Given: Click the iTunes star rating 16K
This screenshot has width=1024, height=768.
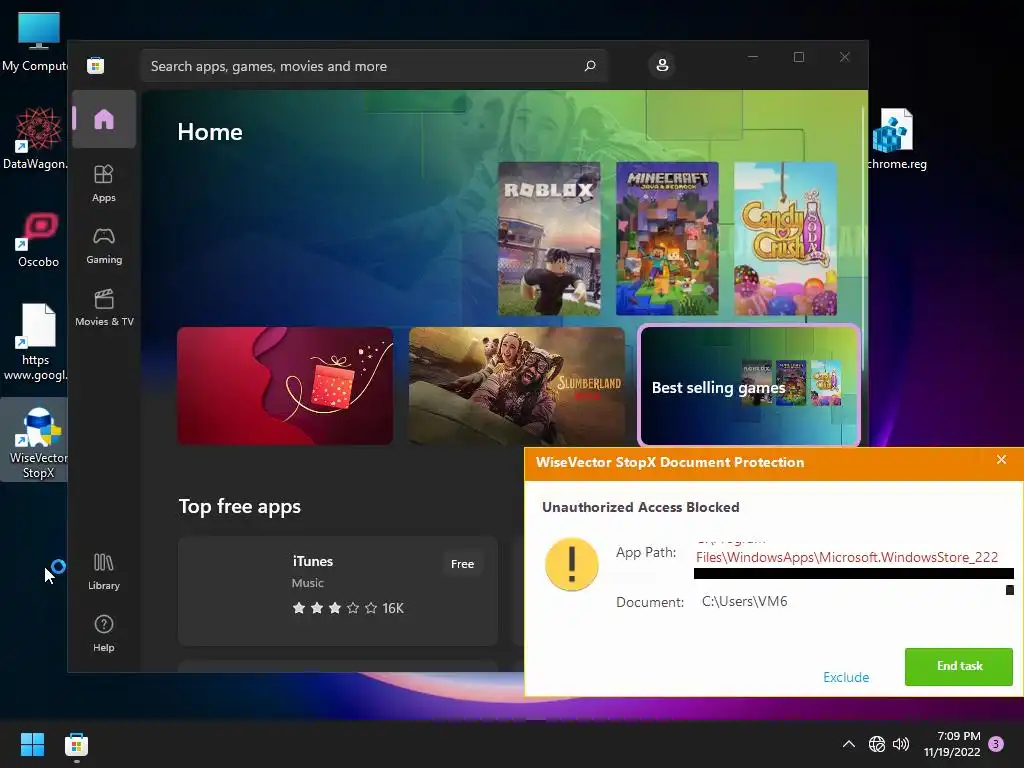Looking at the screenshot, I should click(x=347, y=608).
